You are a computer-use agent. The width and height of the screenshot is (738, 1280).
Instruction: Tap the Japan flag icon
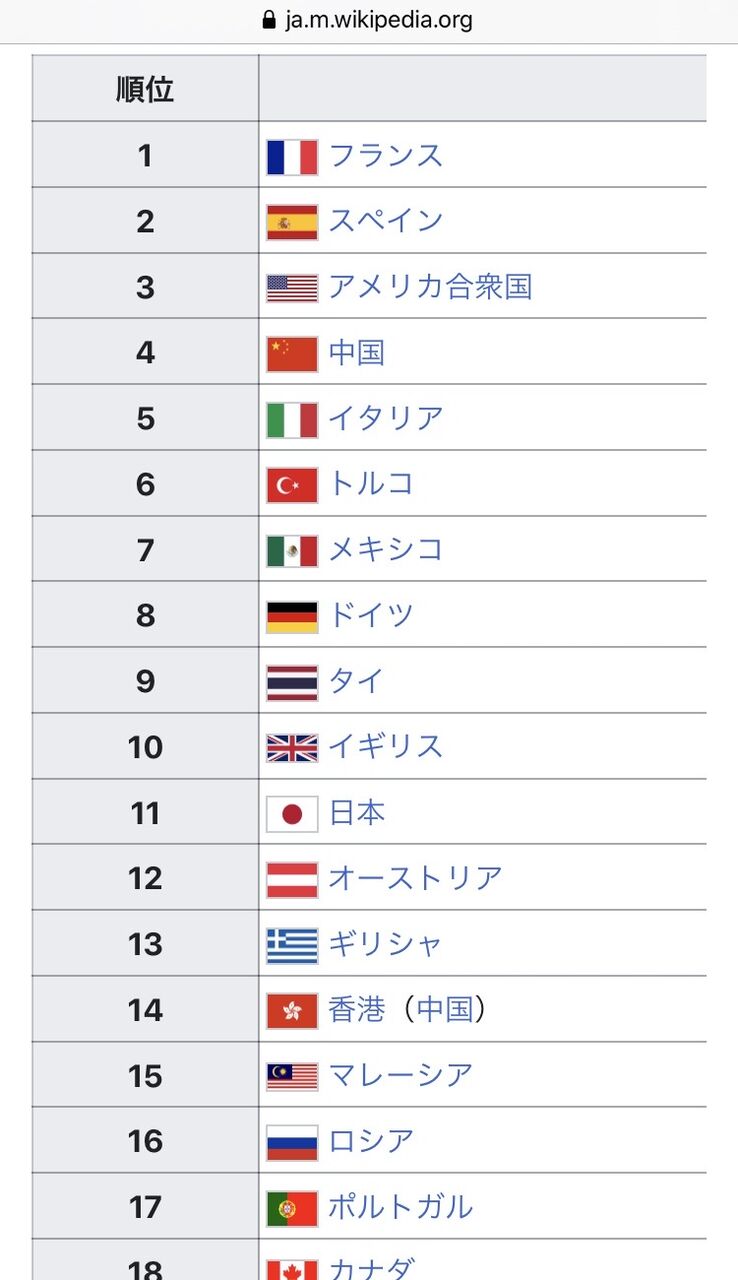tap(292, 814)
